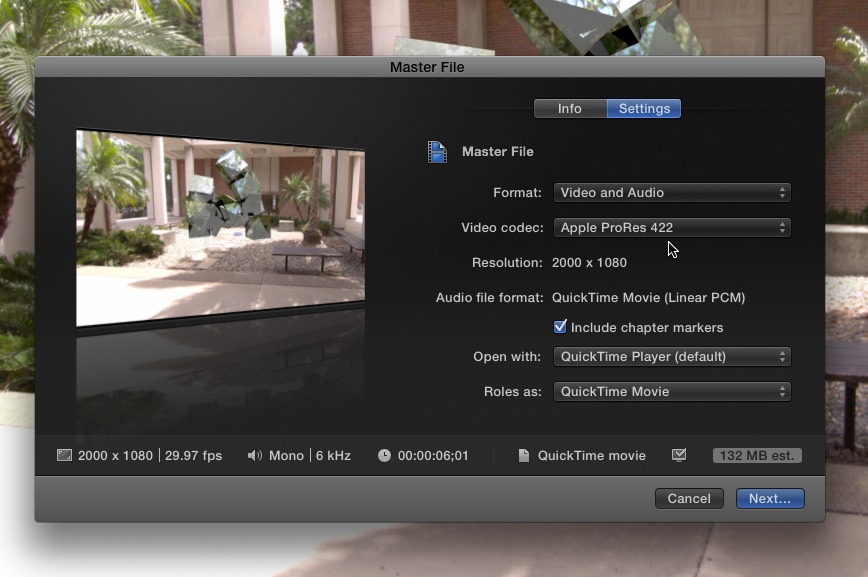This screenshot has width=868, height=577.
Task: Open the Open with dropdown menu
Action: click(672, 357)
